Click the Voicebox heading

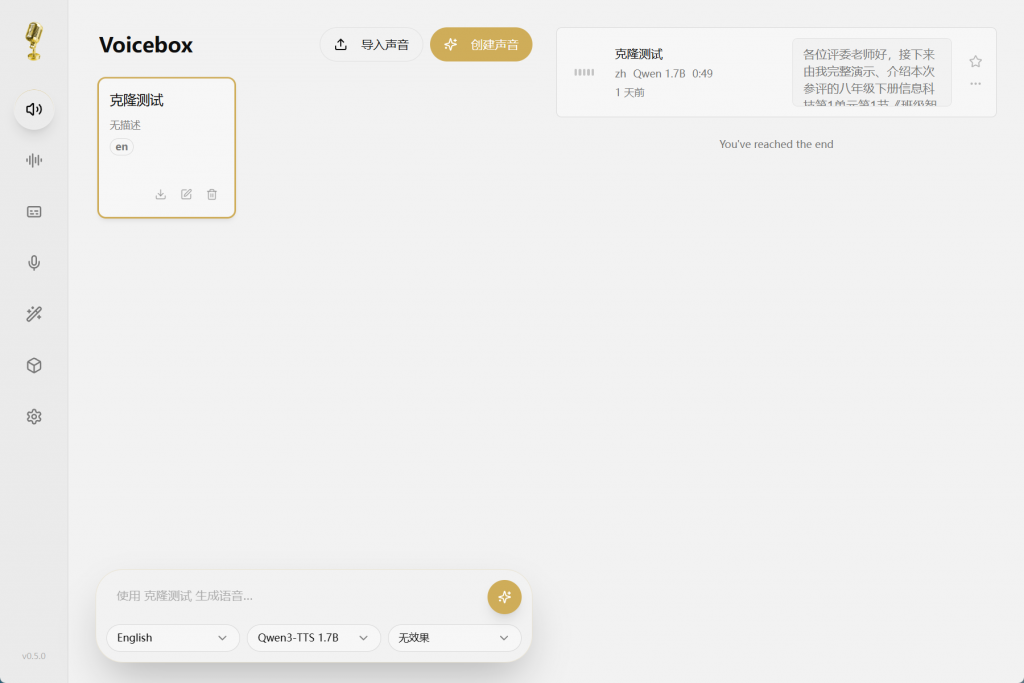146,45
